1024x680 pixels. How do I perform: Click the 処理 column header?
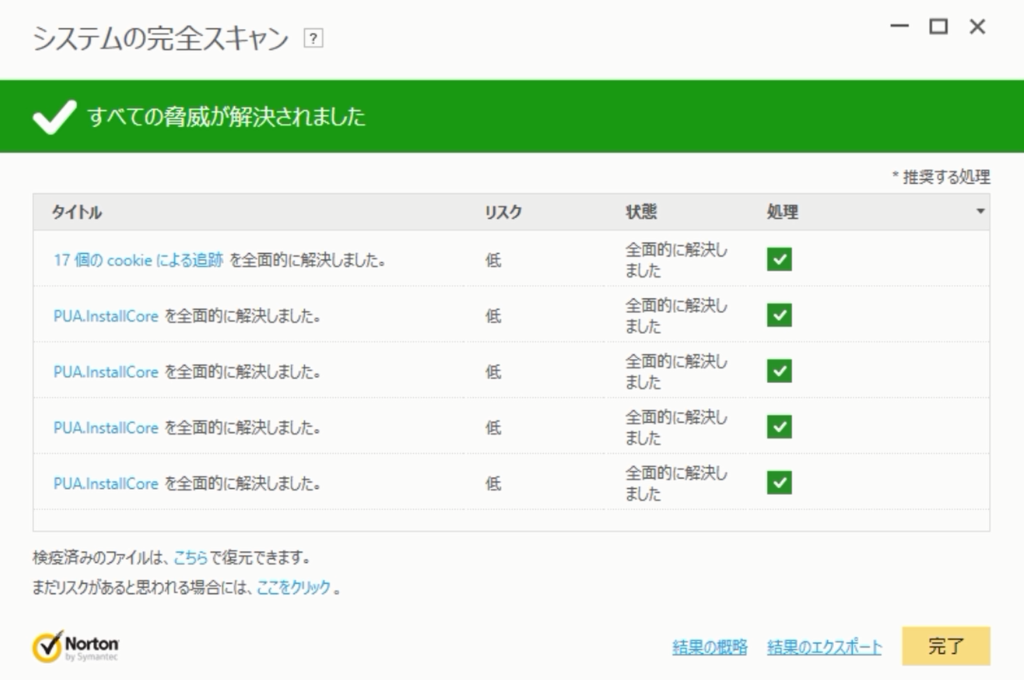(782, 212)
